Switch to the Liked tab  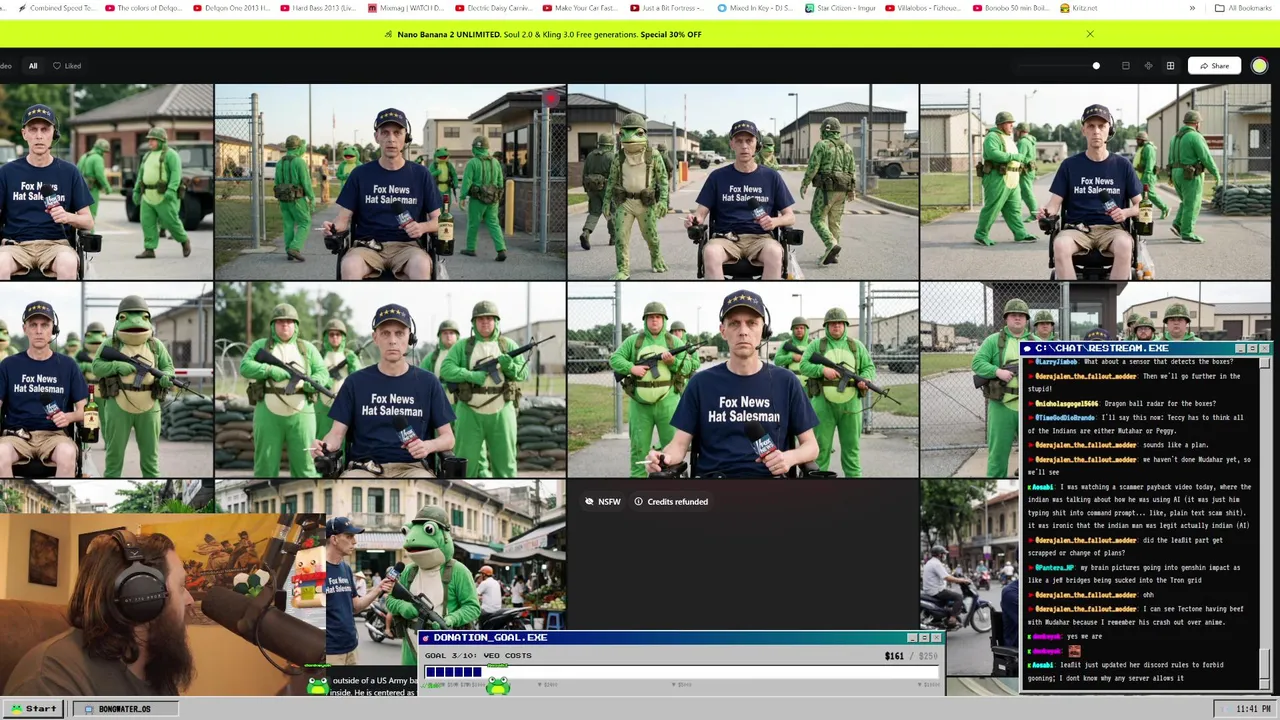pos(67,66)
